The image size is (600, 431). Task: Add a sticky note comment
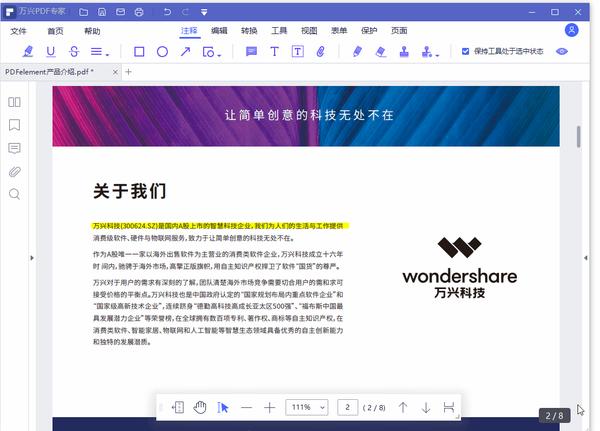tap(251, 51)
